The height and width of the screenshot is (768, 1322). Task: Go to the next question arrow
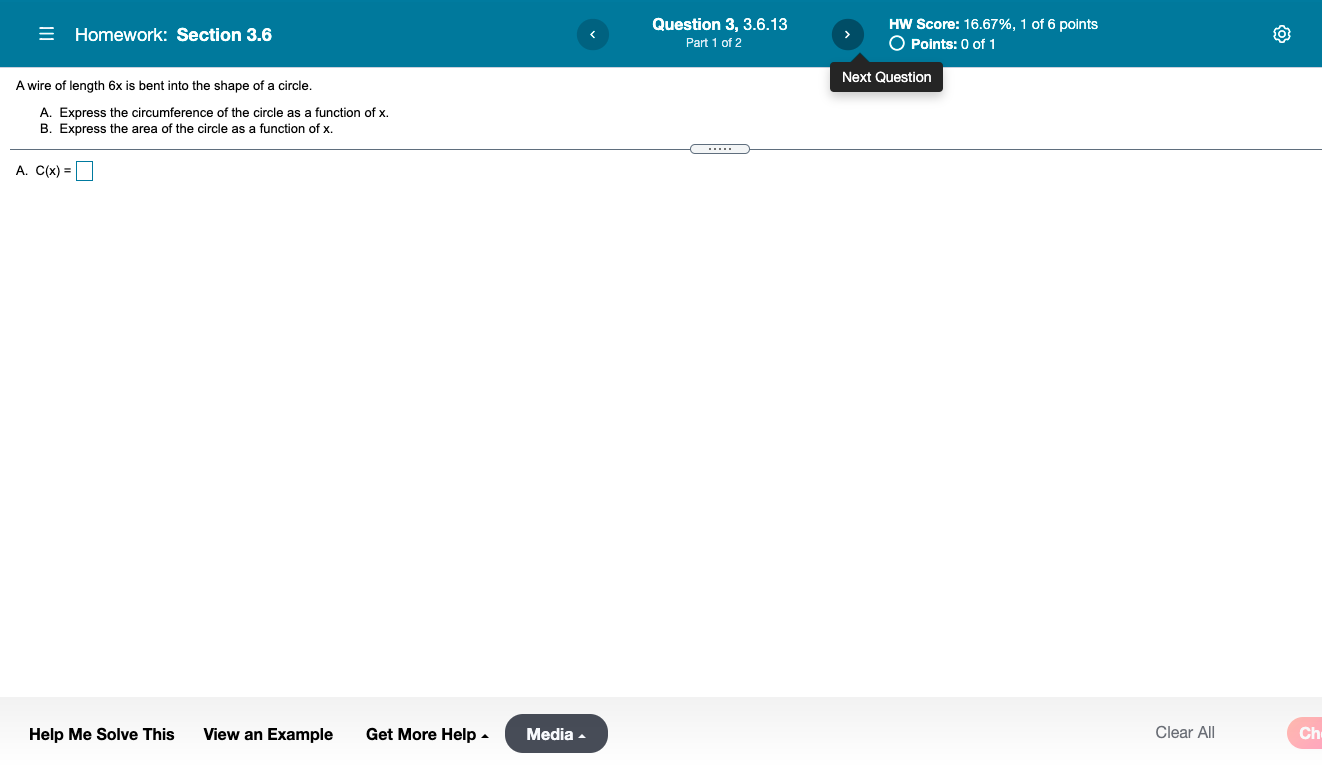[847, 35]
